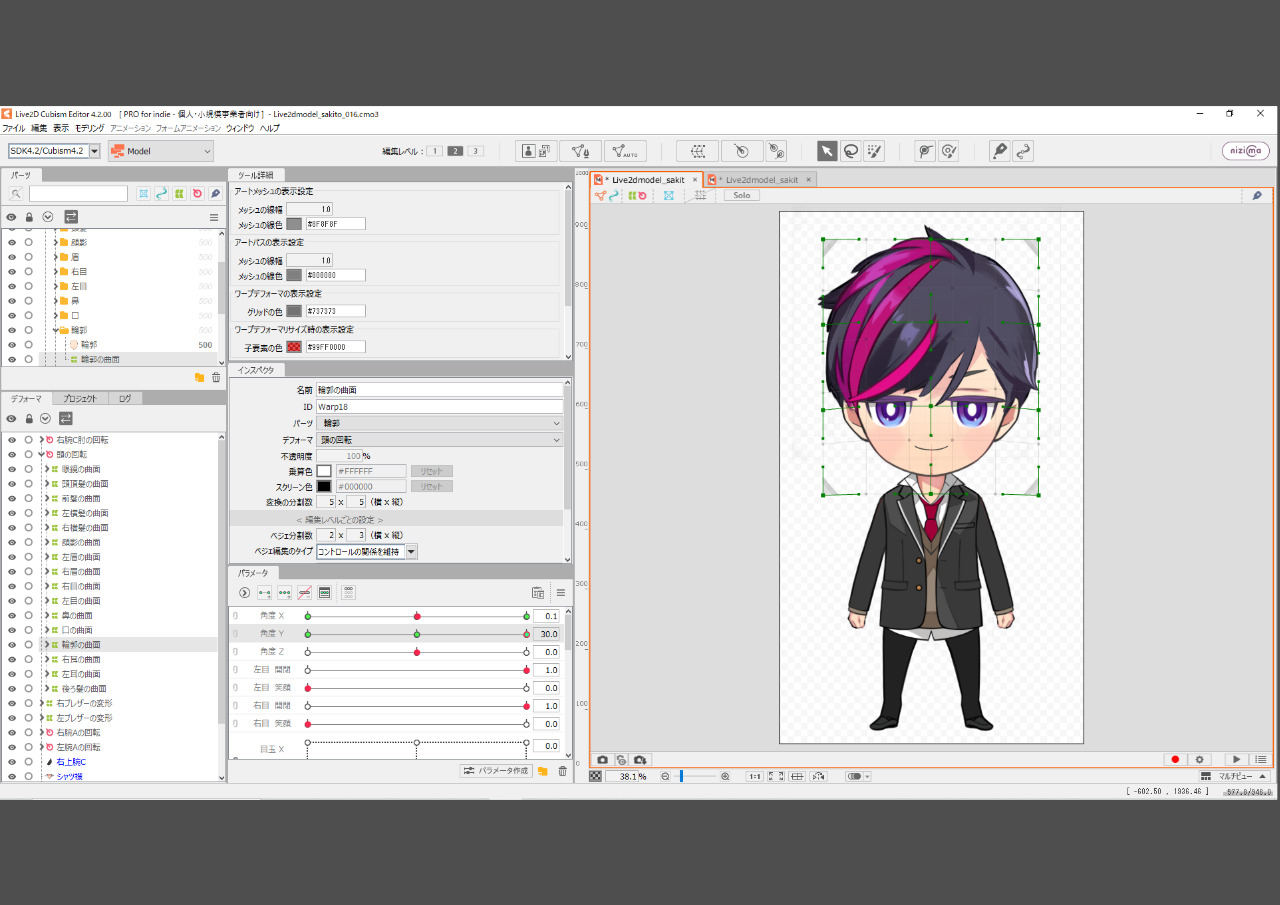Select the brush selection tool
1280x905 pixels.
(874, 151)
